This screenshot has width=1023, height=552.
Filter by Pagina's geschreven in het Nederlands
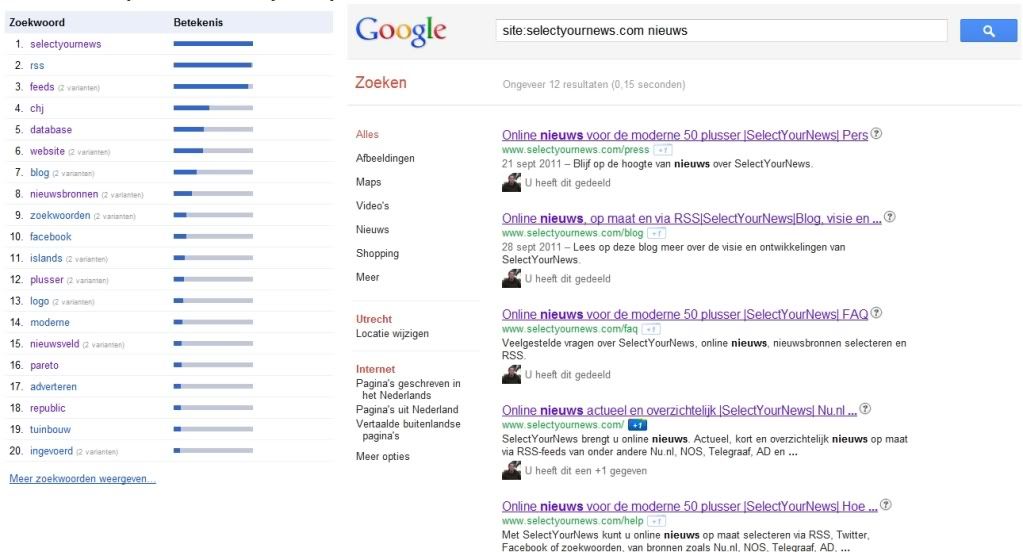[x=408, y=390]
